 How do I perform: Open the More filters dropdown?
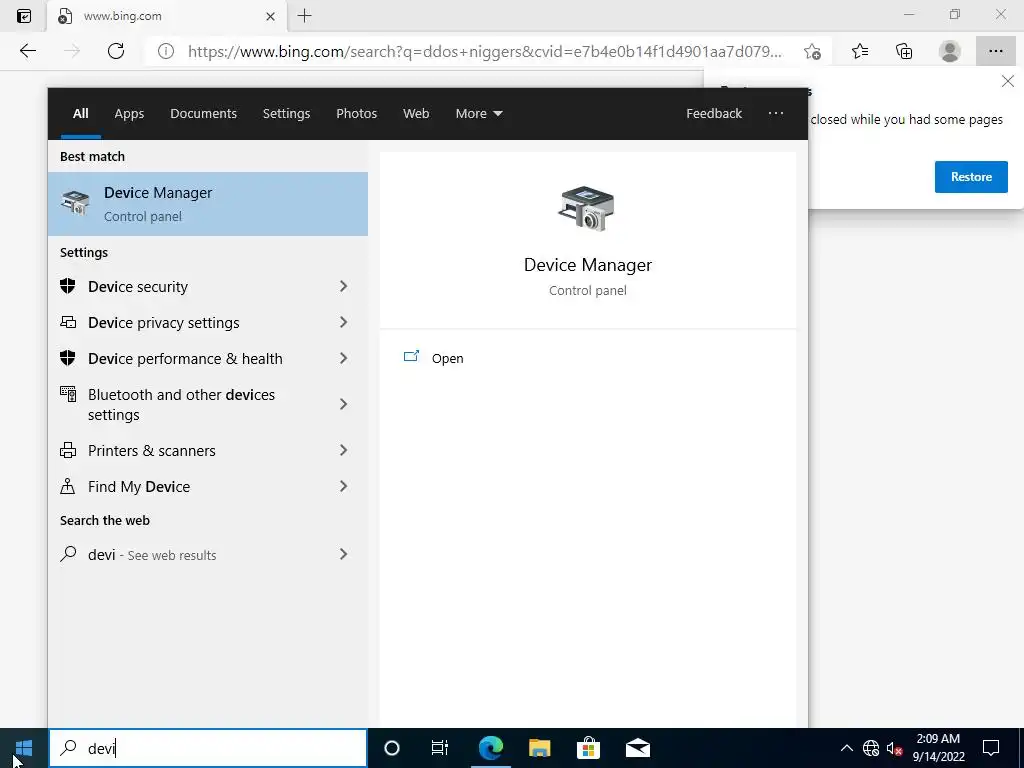(479, 114)
